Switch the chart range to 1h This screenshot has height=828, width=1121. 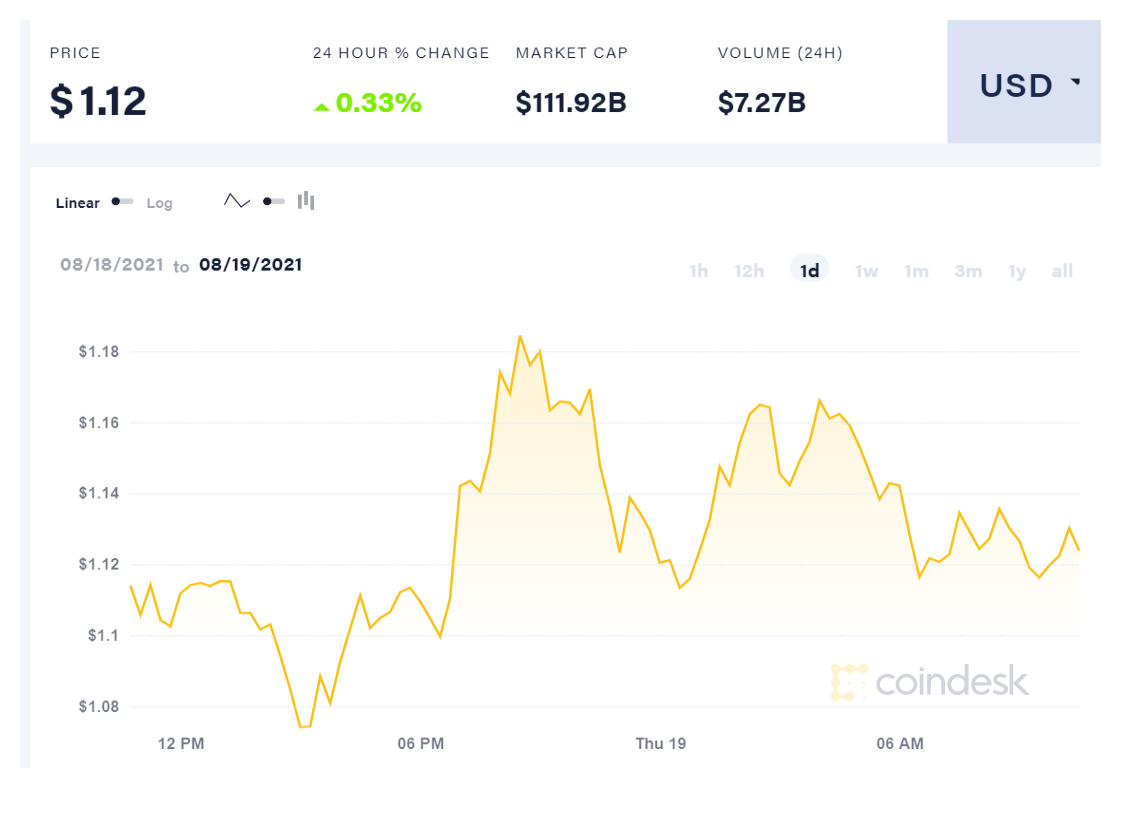(698, 271)
